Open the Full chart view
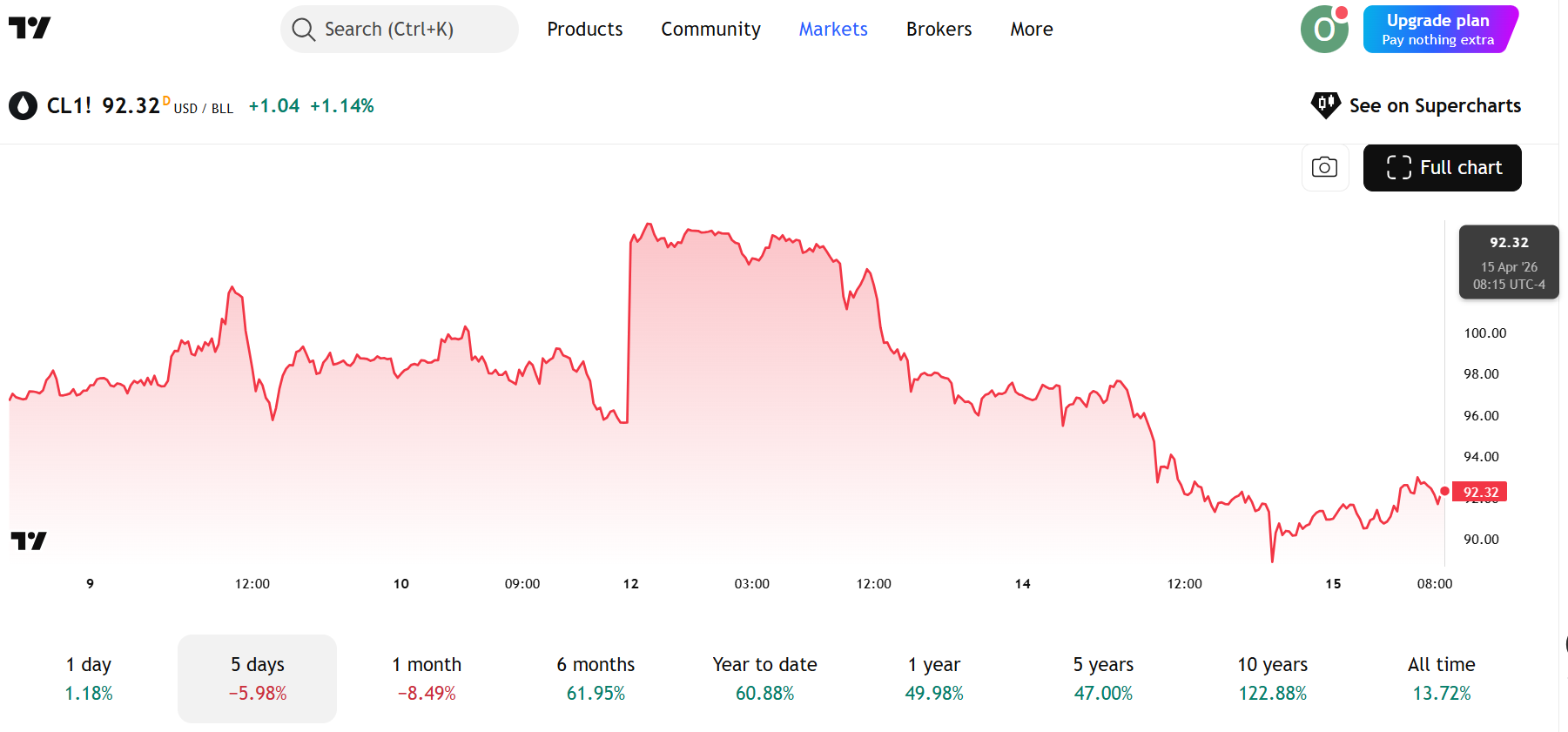The height and width of the screenshot is (732, 1568). 1442,167
